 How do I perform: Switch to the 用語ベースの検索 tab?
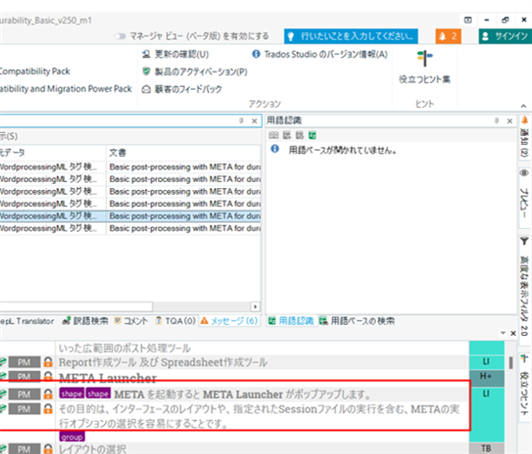357,321
